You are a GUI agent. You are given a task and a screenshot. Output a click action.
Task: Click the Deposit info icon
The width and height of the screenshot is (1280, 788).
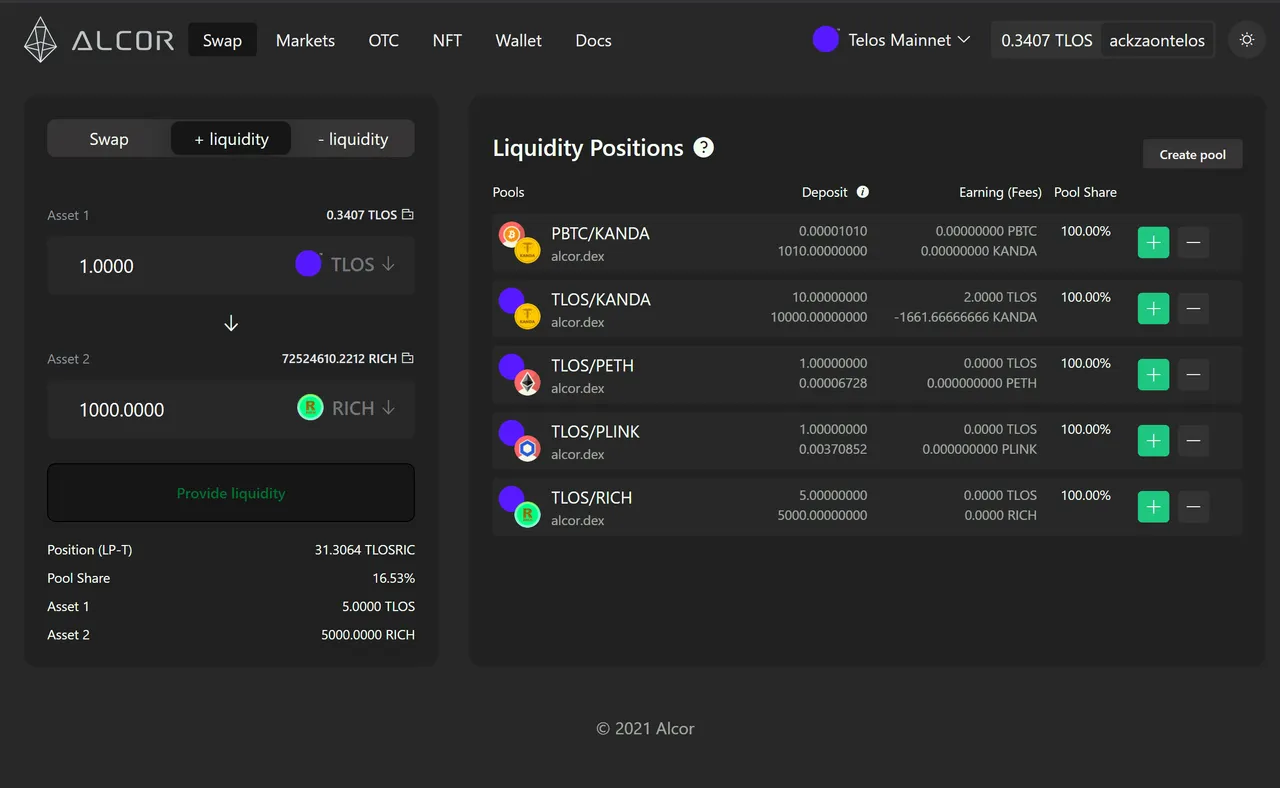point(862,192)
